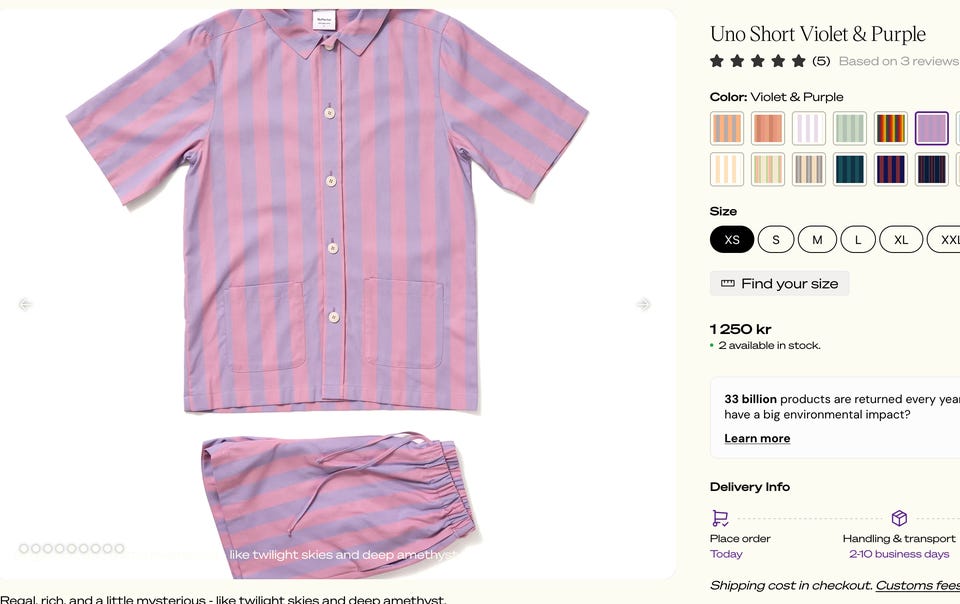The height and width of the screenshot is (604, 960).
Task: Open the Learn more link
Action: [757, 438]
